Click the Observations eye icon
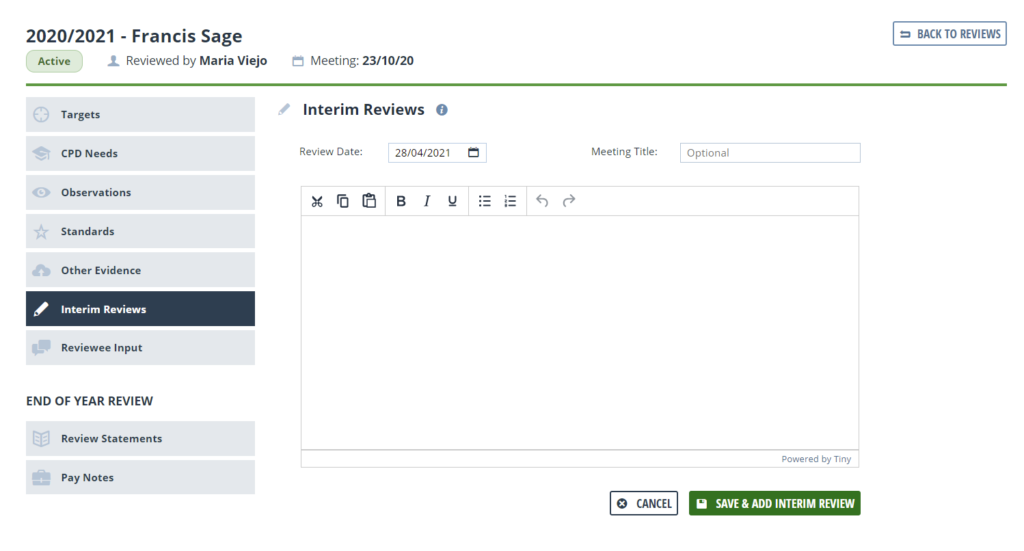The width and height of the screenshot is (1024, 551). (x=41, y=192)
